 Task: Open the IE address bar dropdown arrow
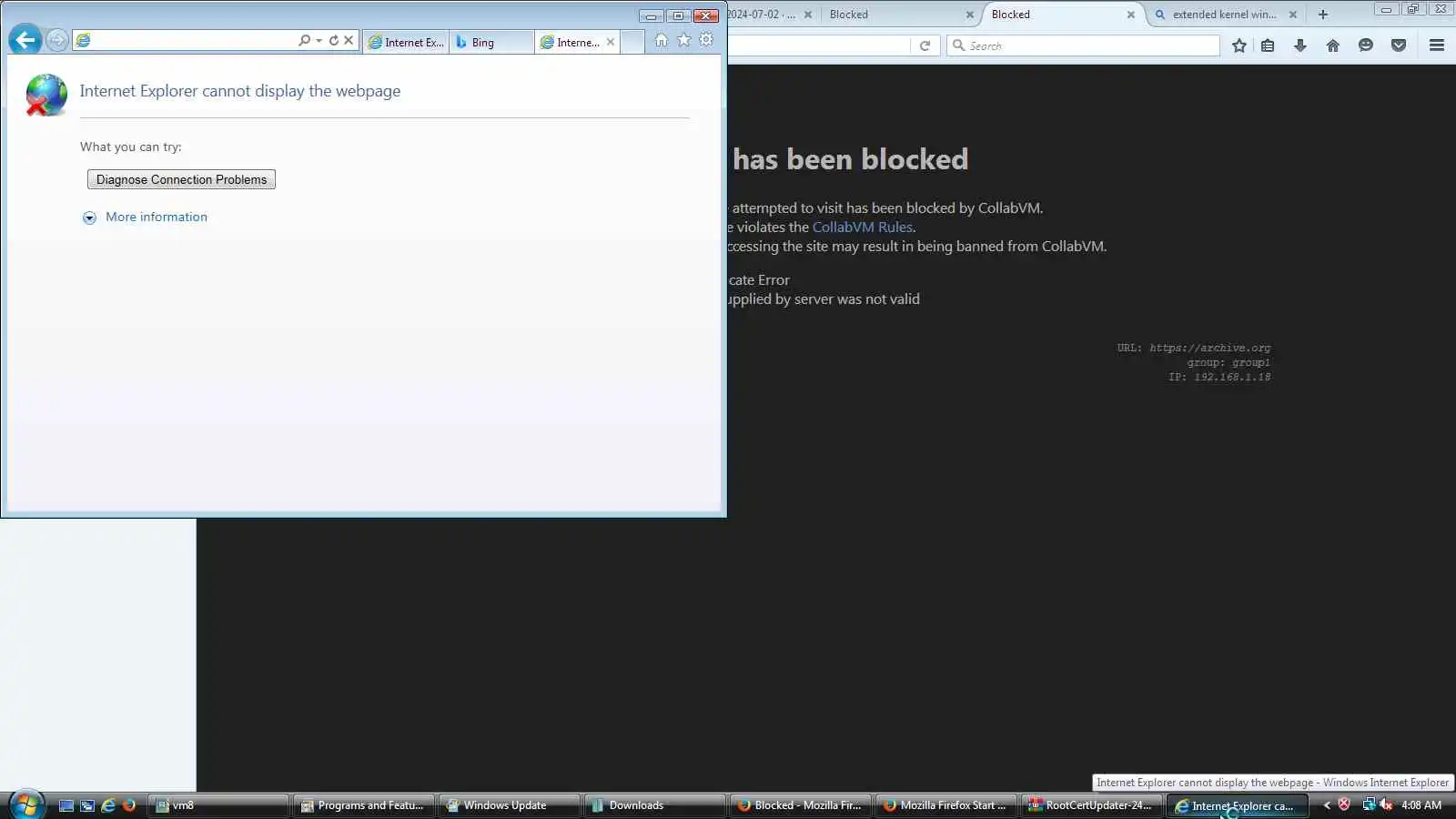(x=318, y=40)
